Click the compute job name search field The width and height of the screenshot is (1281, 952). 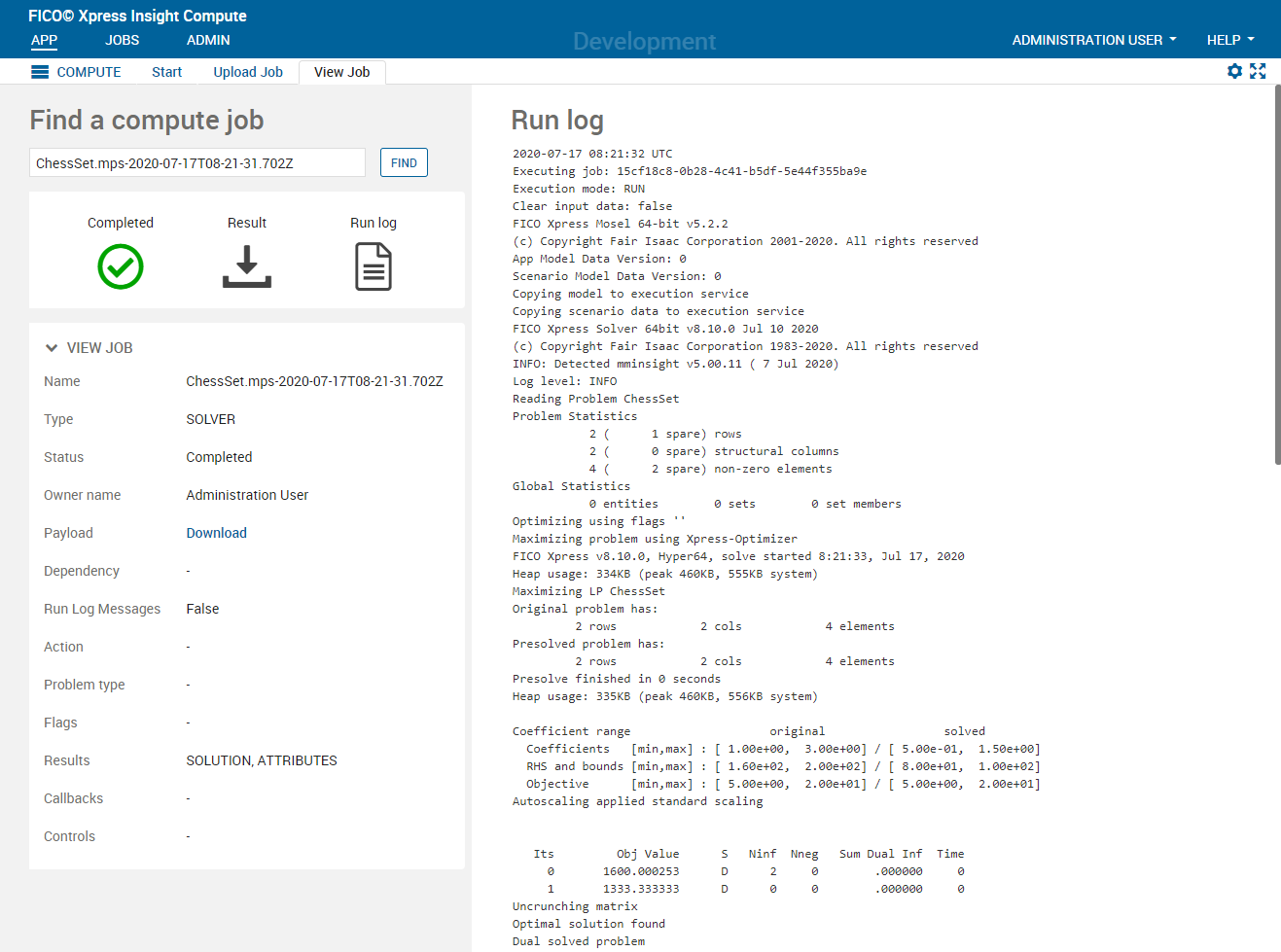click(197, 162)
